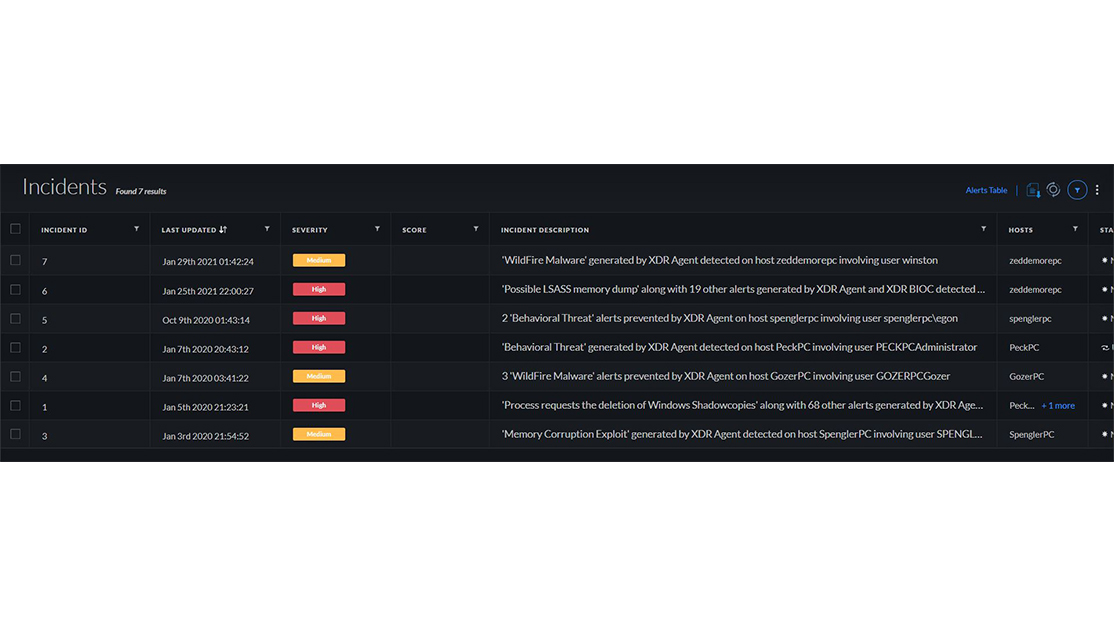Open the 'Possible LSASS memory dump' incident description
Screen dimensions: 1114x627
pos(743,289)
